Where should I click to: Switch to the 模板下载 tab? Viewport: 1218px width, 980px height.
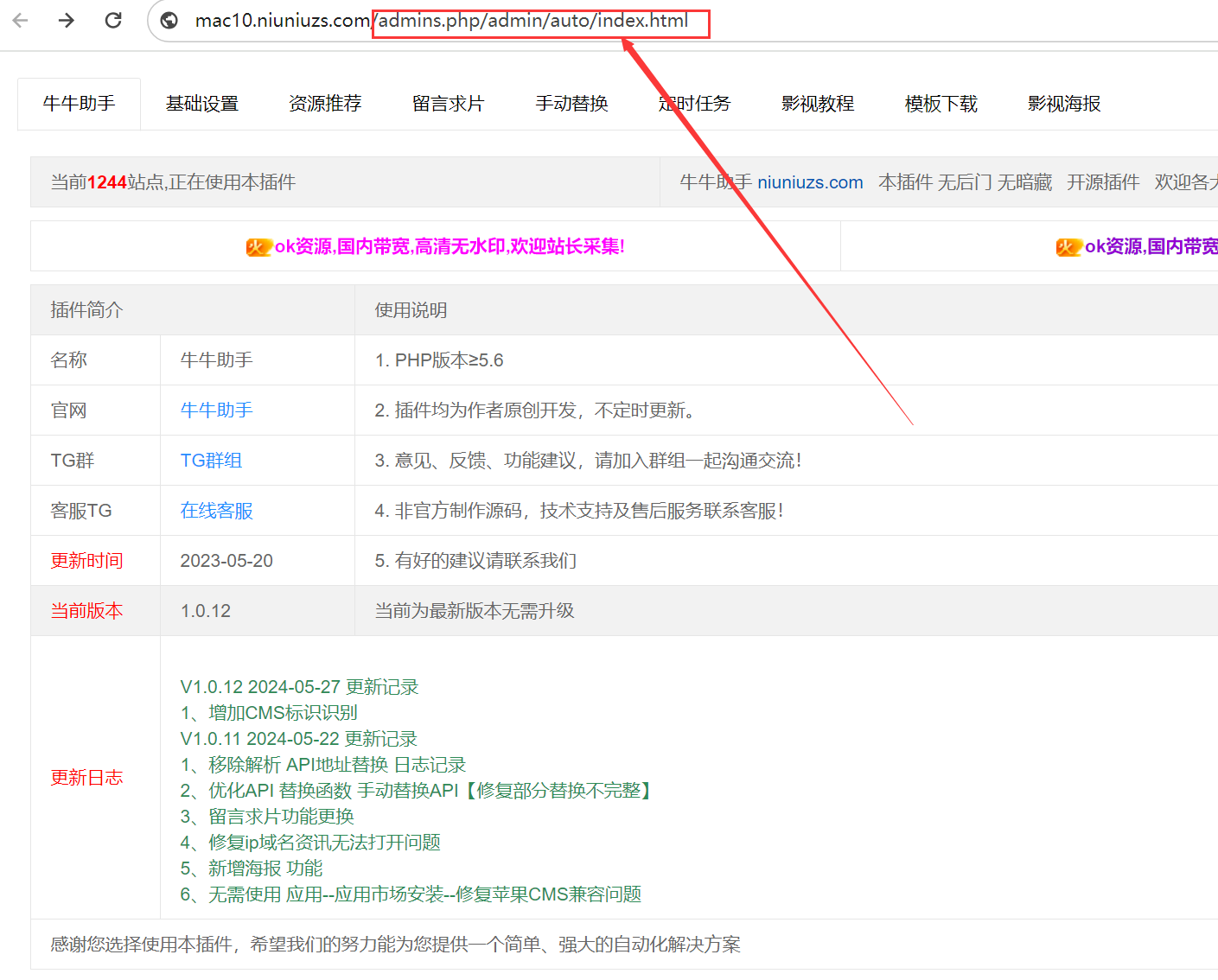click(x=941, y=104)
